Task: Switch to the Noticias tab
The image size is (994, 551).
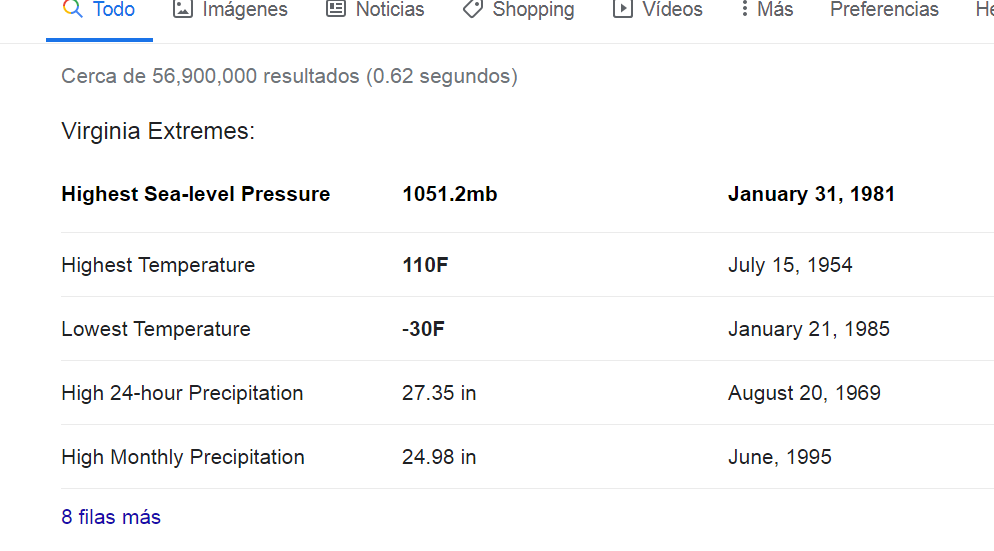Action: pyautogui.click(x=375, y=10)
